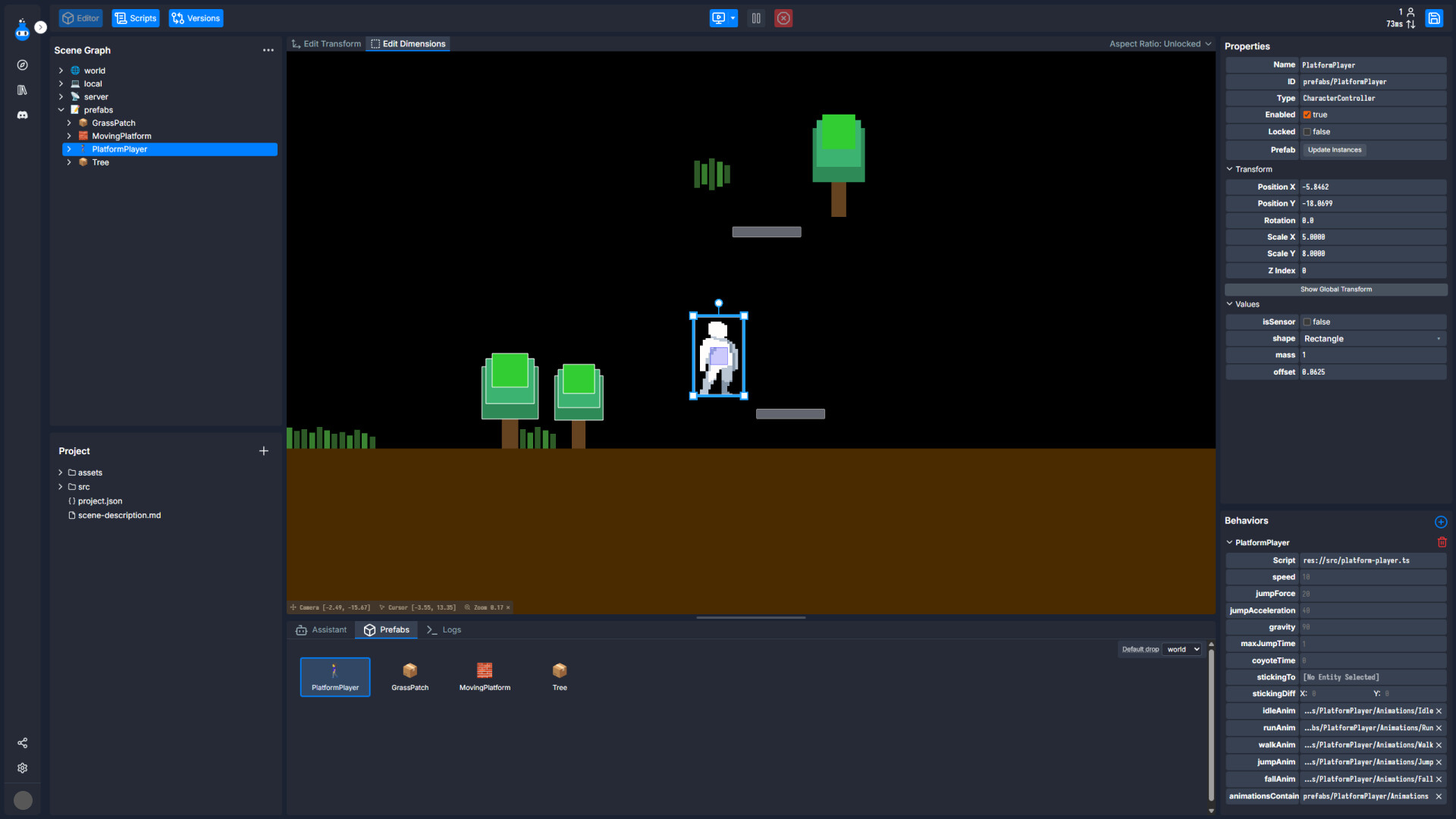Viewport: 1456px width, 819px height.
Task: Open the Aspect Ratio: Unlocked dropdown
Action: point(1160,43)
